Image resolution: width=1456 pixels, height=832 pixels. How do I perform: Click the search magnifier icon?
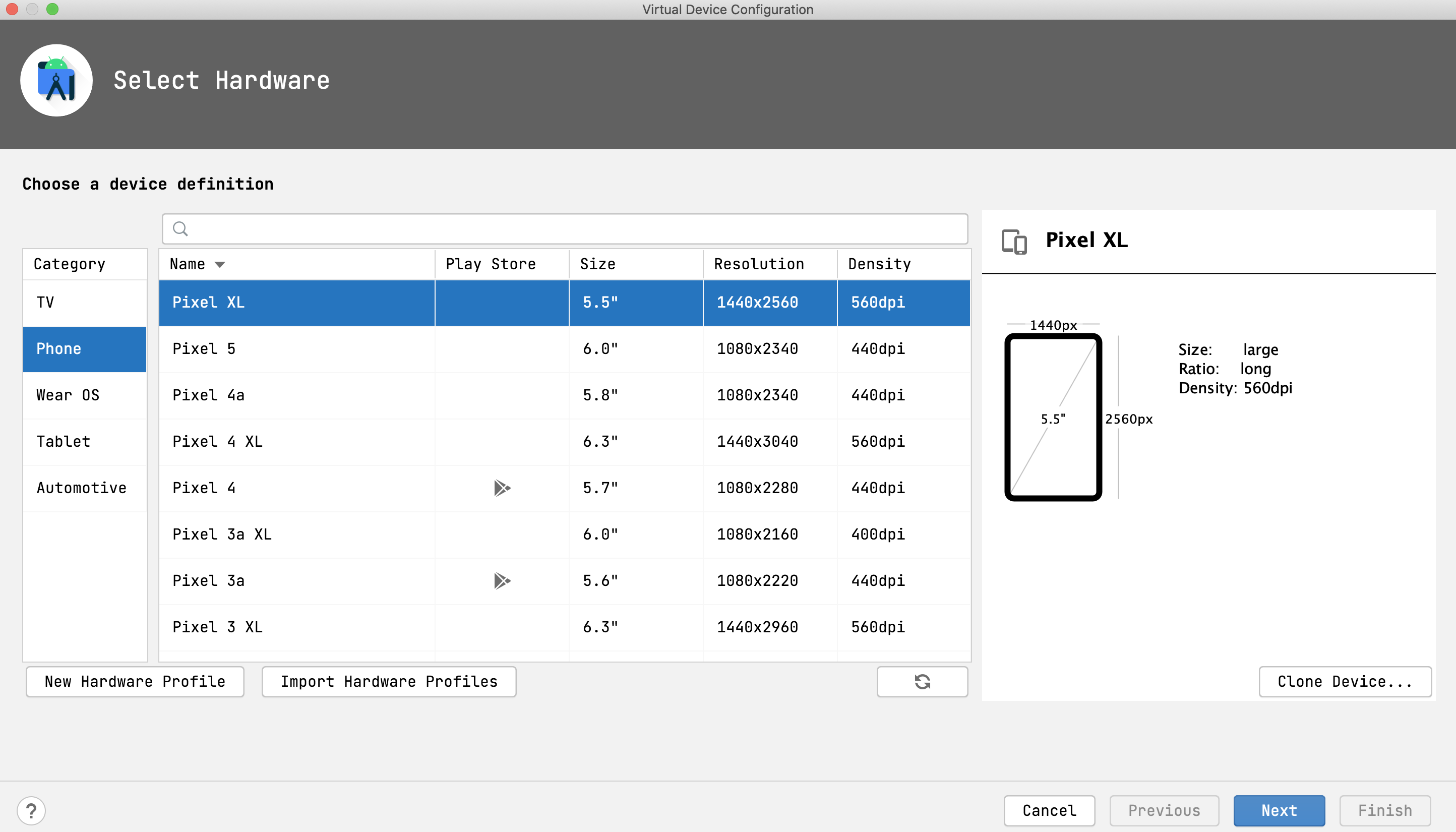coord(180,228)
